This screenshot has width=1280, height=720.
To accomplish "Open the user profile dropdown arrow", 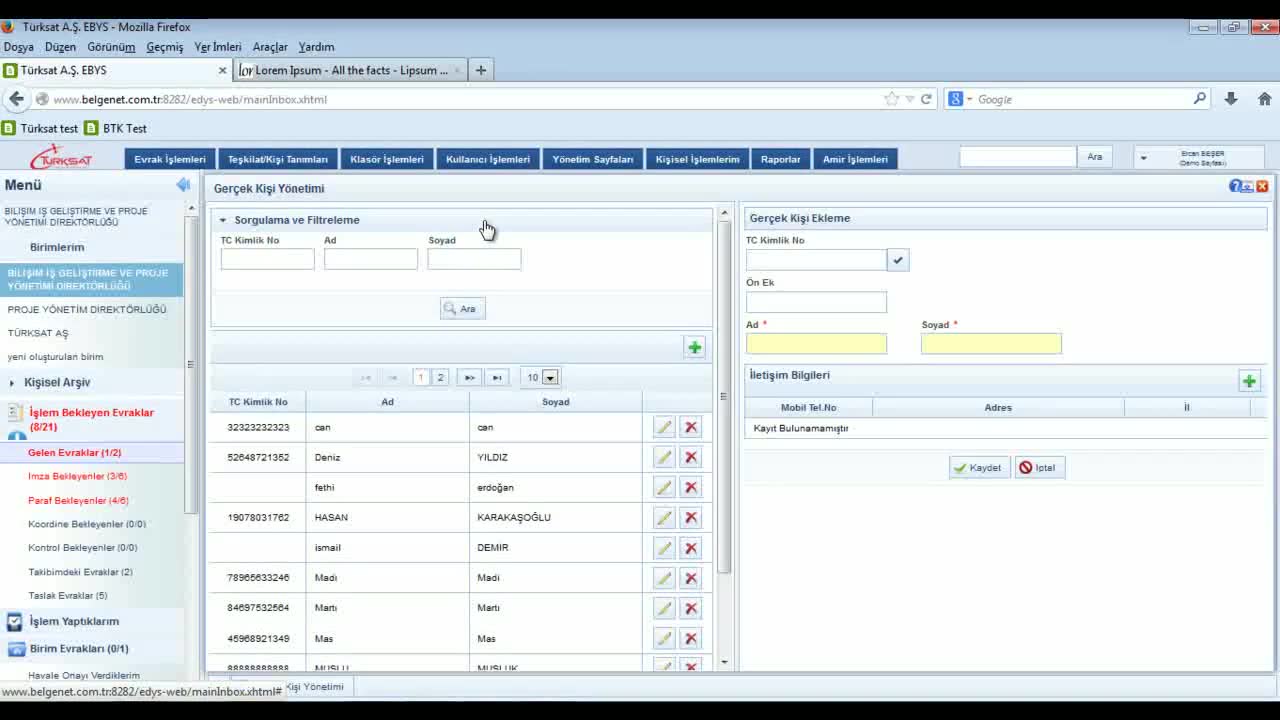I will pyautogui.click(x=1143, y=158).
